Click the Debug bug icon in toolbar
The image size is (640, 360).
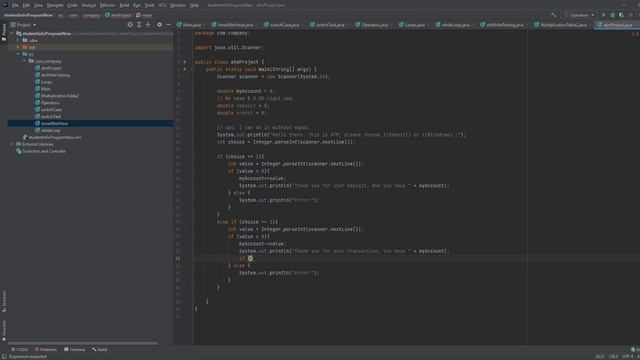613,15
